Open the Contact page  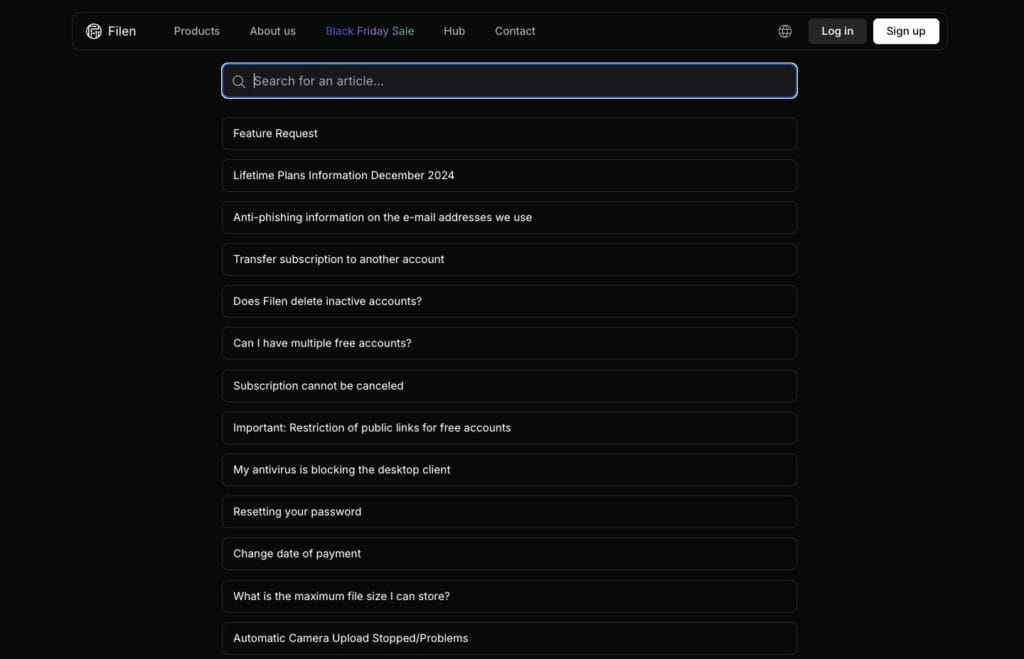tap(514, 31)
